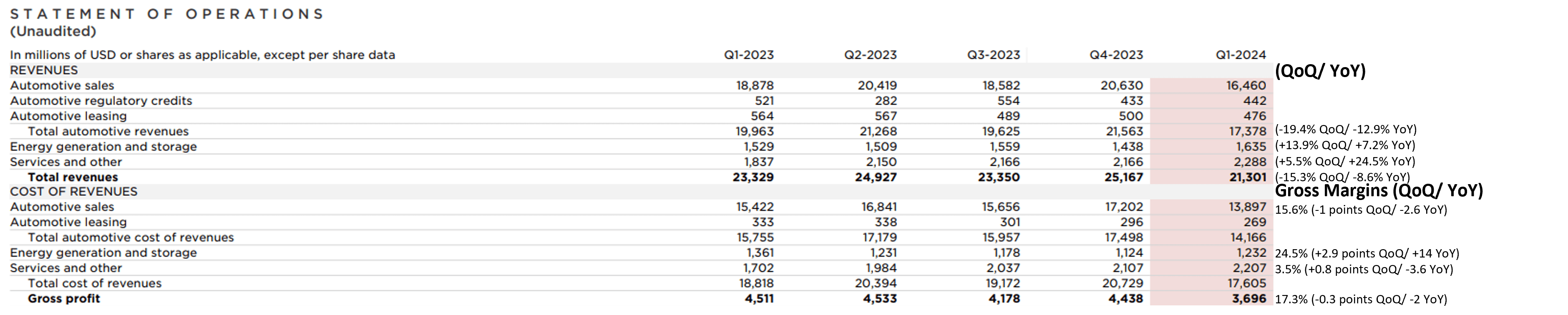Click the Q1-2023 automotive sales revenue 18,878
This screenshot has height=315, width=1568.
(755, 86)
